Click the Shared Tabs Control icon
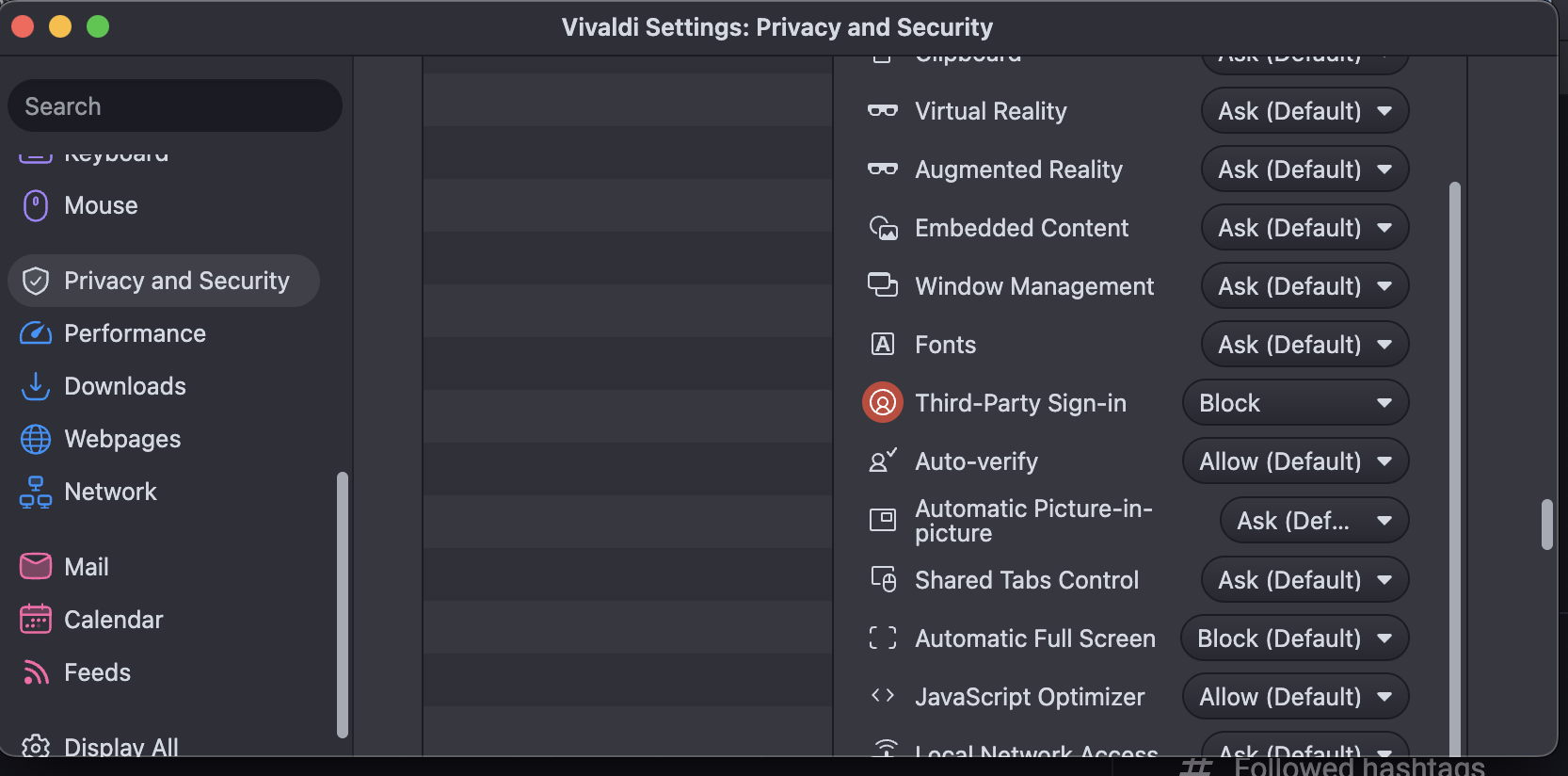Screen dimensions: 1568x776 882,579
